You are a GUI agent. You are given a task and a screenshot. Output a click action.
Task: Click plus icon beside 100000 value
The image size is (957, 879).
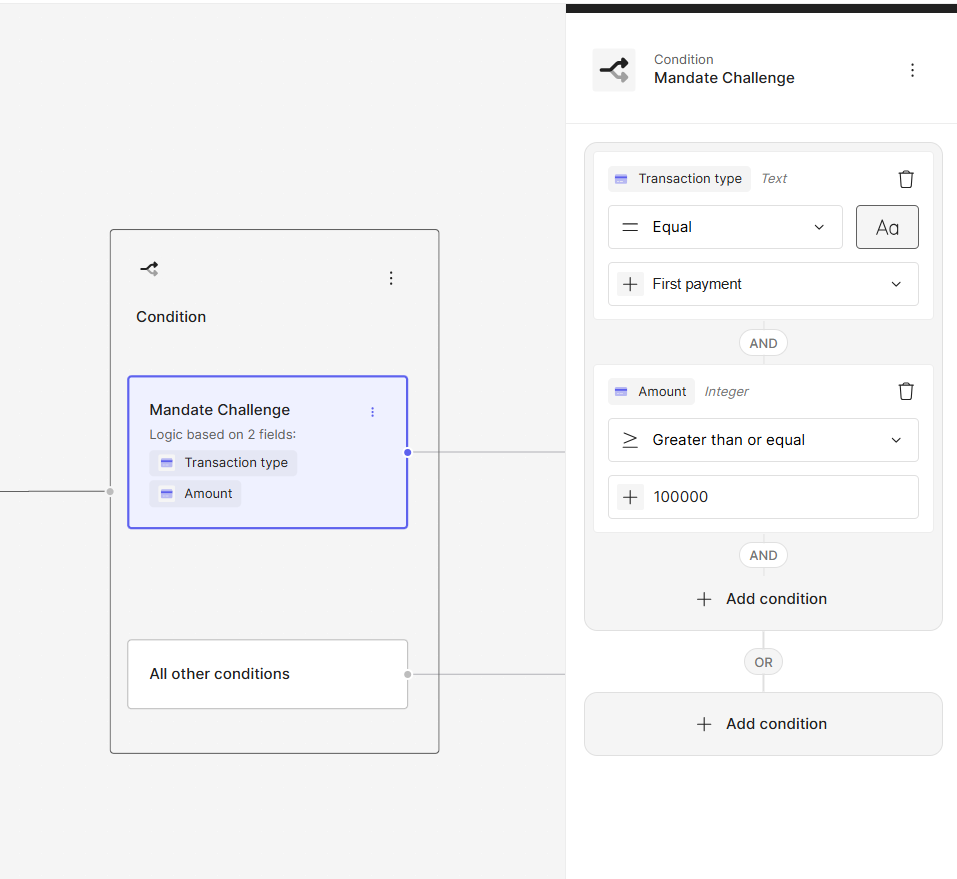pos(630,497)
